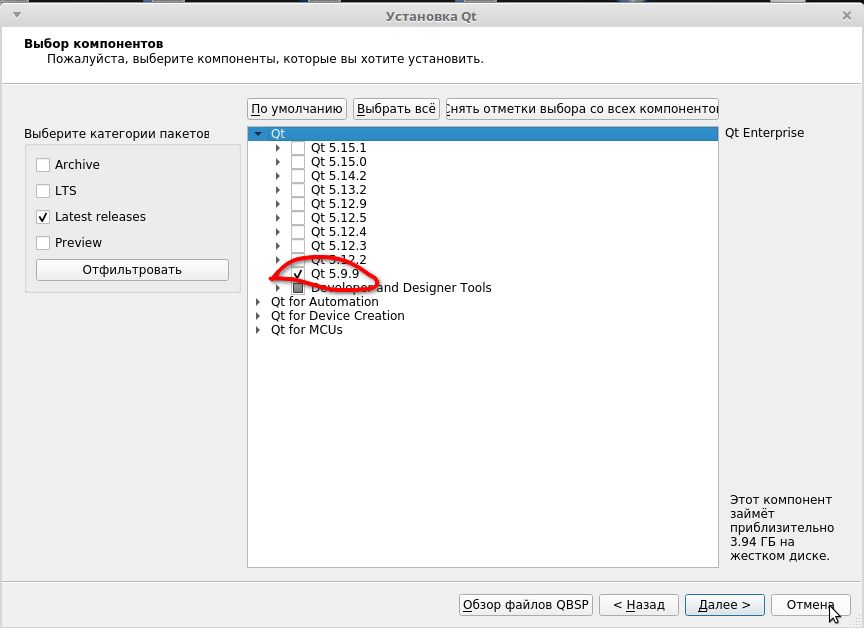
Task: Open the window menu arrow in title bar
Action: pyautogui.click(x=17, y=15)
